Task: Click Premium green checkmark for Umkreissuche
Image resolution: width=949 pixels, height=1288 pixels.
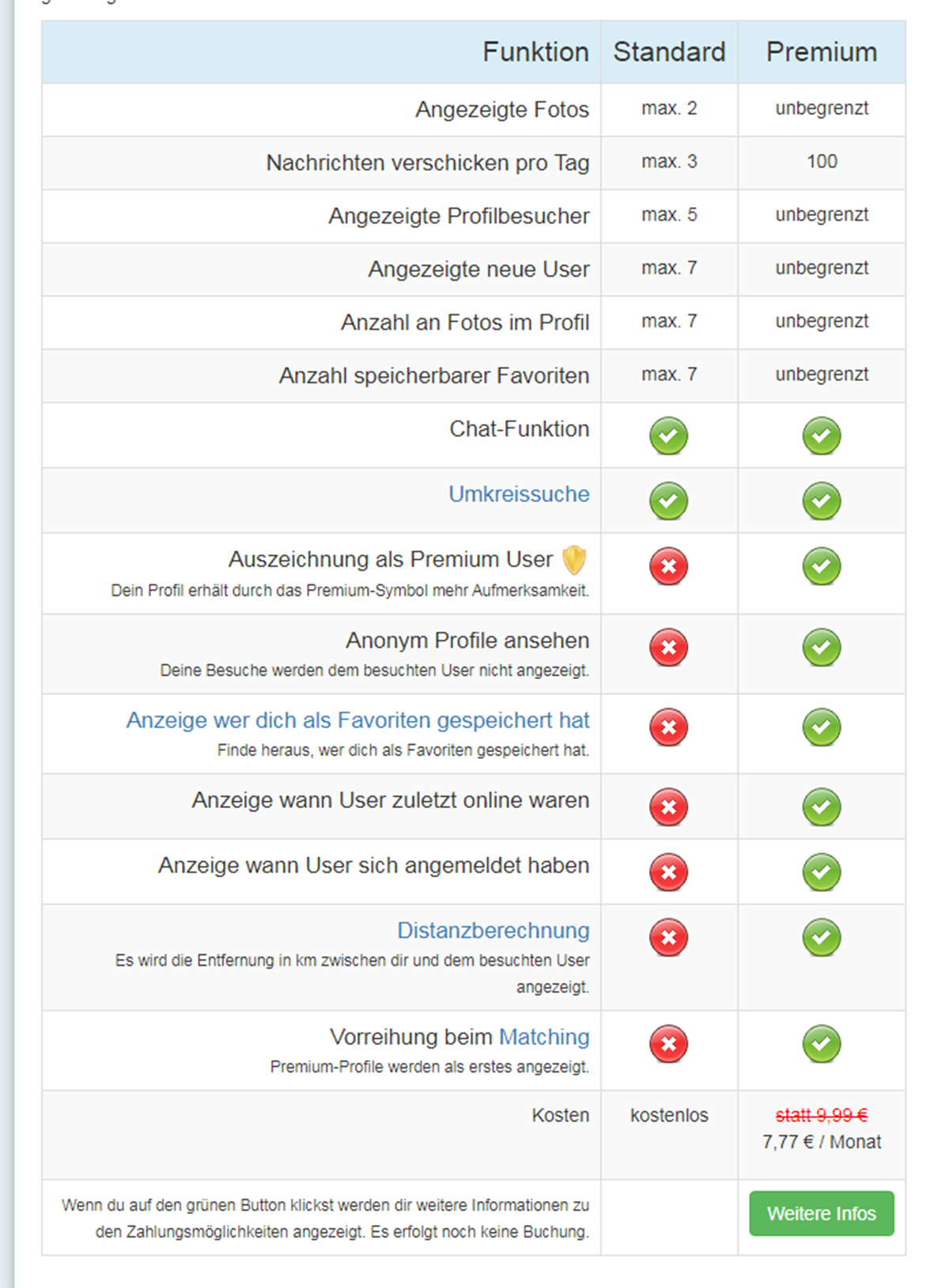Action: (821, 501)
